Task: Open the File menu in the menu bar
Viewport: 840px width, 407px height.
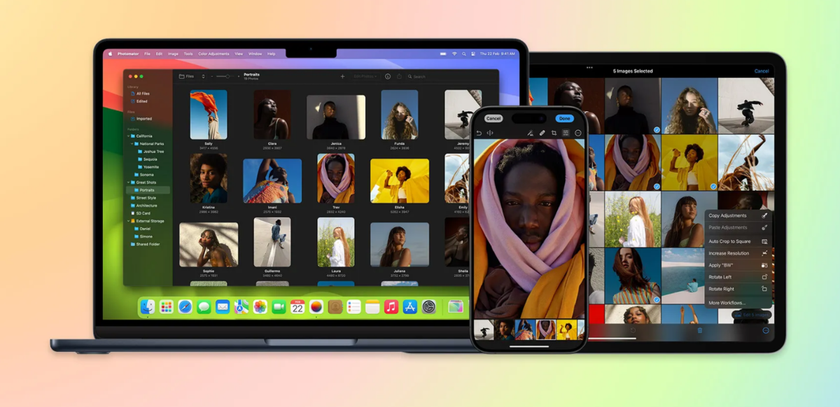Action: 147,54
